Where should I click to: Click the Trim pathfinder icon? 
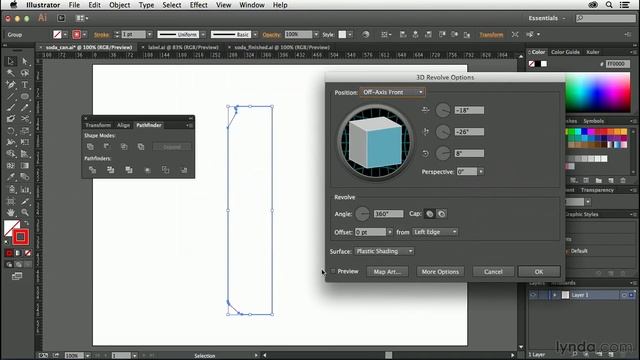(110, 170)
